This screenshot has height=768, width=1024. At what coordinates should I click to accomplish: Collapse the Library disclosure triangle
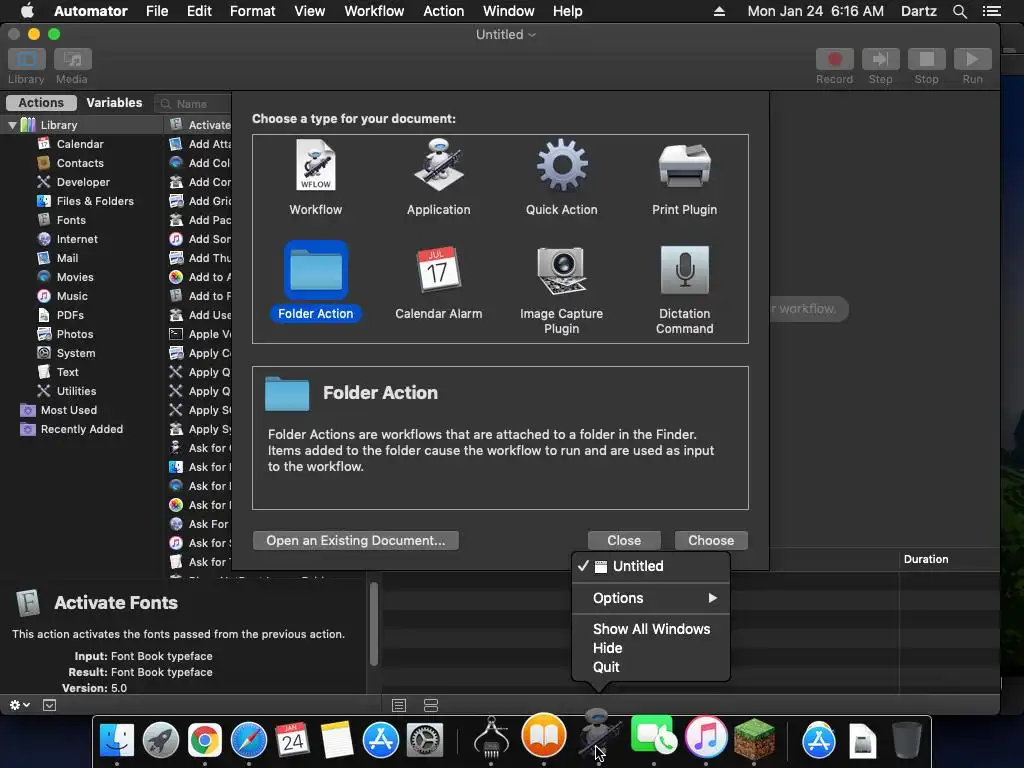click(x=12, y=125)
